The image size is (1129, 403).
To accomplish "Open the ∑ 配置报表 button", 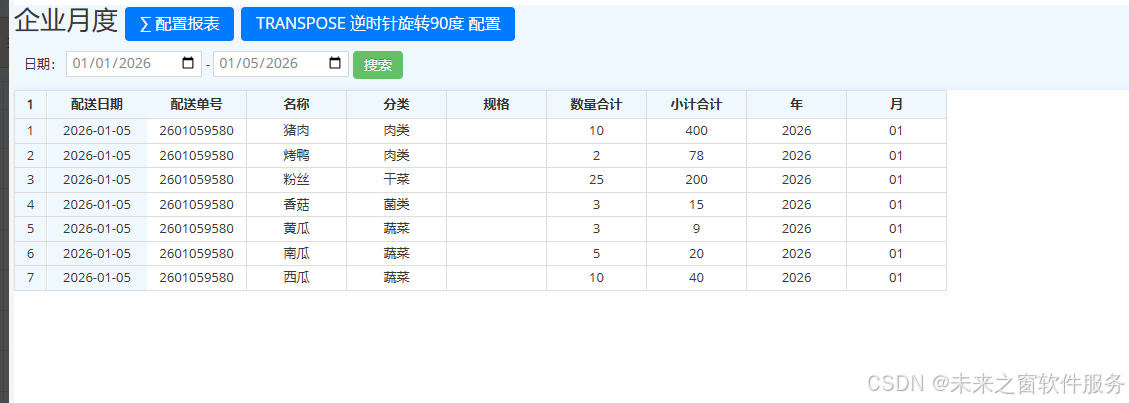I will click(x=179, y=24).
